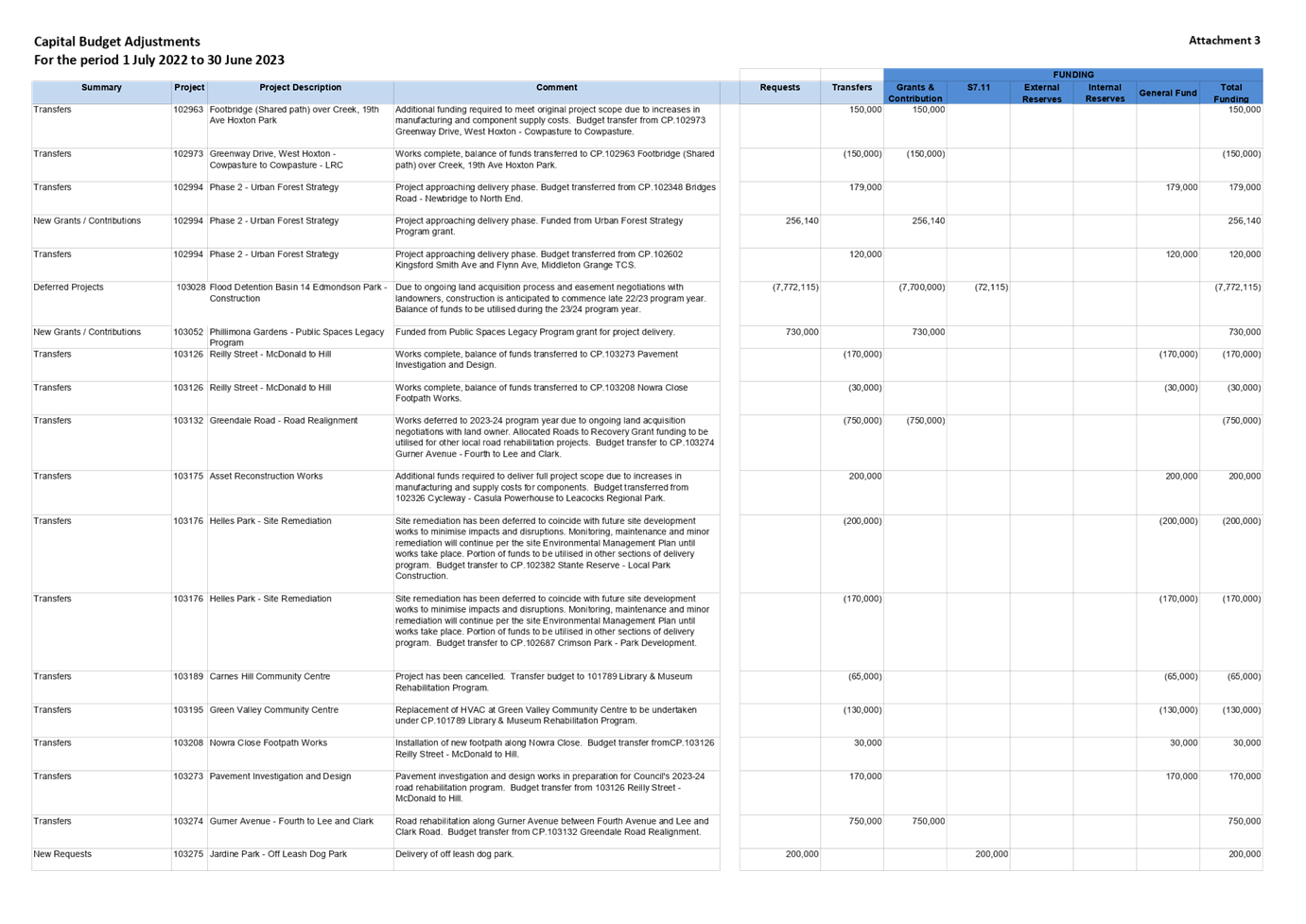Click the 'Project' number column header

(189, 88)
